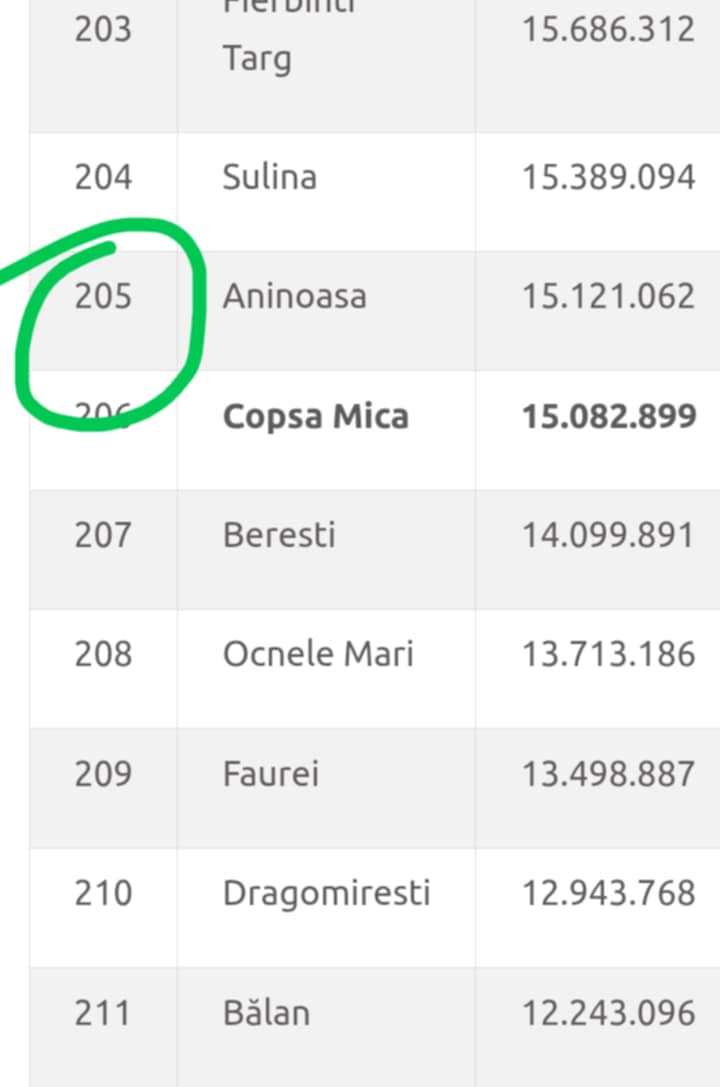
Task: Select the Dragomiresti town name
Action: (x=327, y=893)
